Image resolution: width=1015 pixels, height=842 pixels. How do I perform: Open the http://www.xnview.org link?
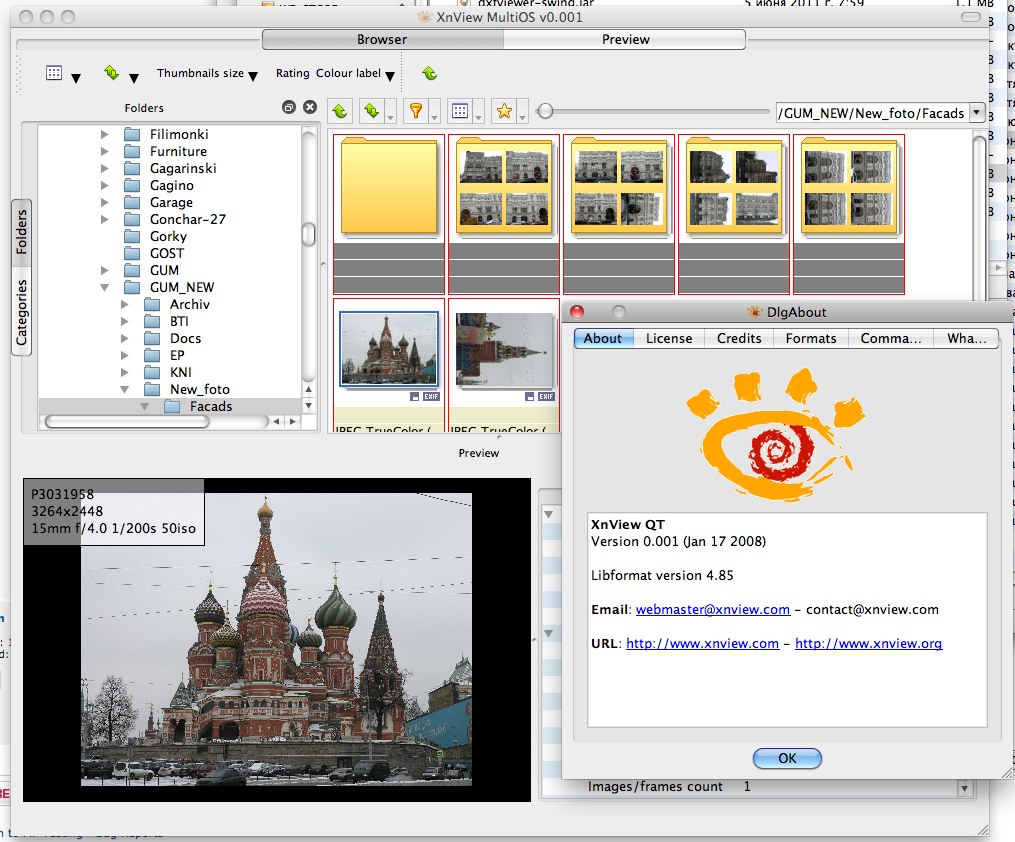coord(869,643)
